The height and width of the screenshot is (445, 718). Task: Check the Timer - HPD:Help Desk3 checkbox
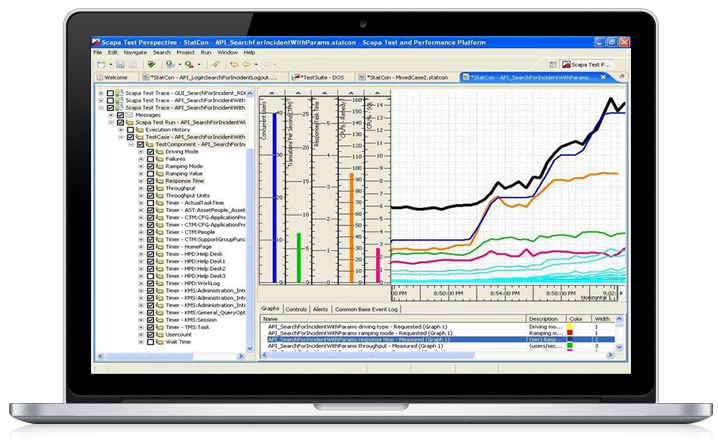(x=150, y=276)
